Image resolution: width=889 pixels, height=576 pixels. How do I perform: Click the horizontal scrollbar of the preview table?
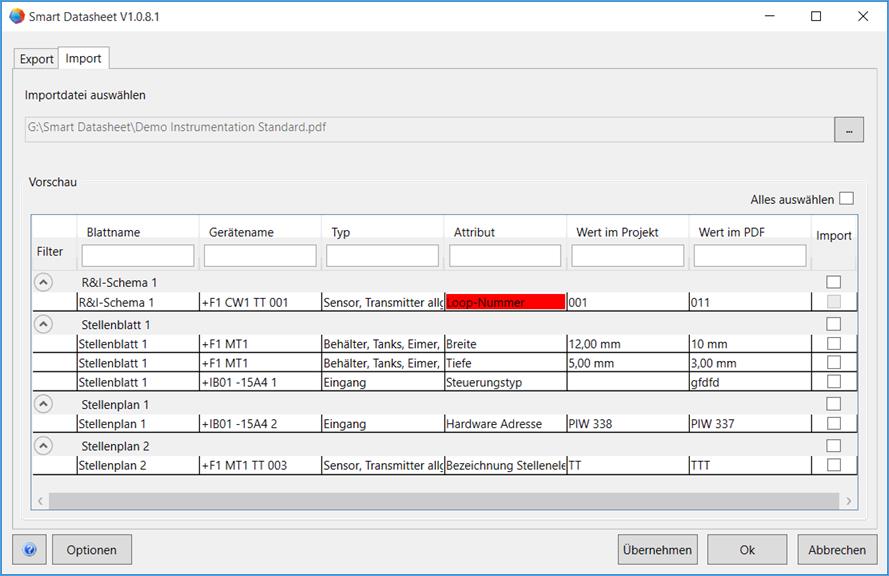[x=444, y=501]
